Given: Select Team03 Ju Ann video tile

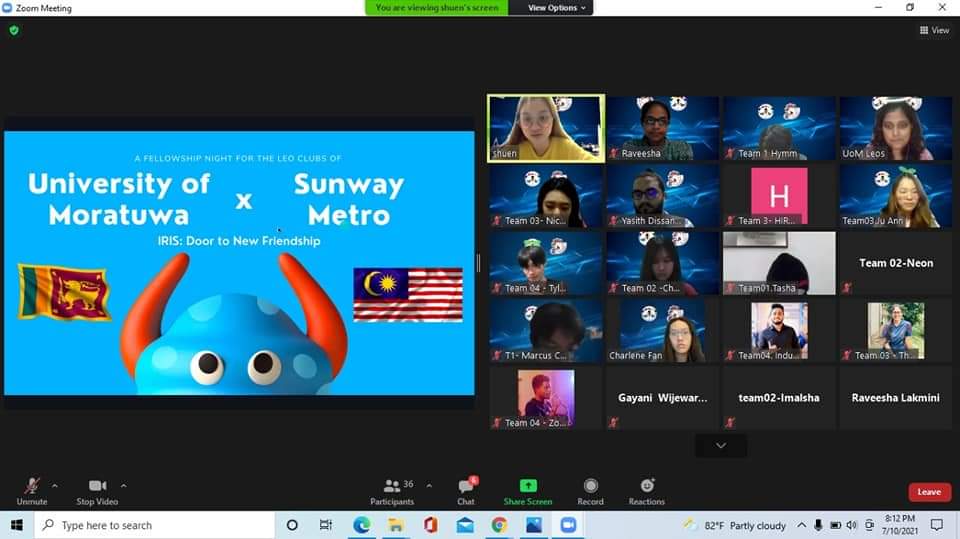Looking at the screenshot, I should [x=896, y=195].
